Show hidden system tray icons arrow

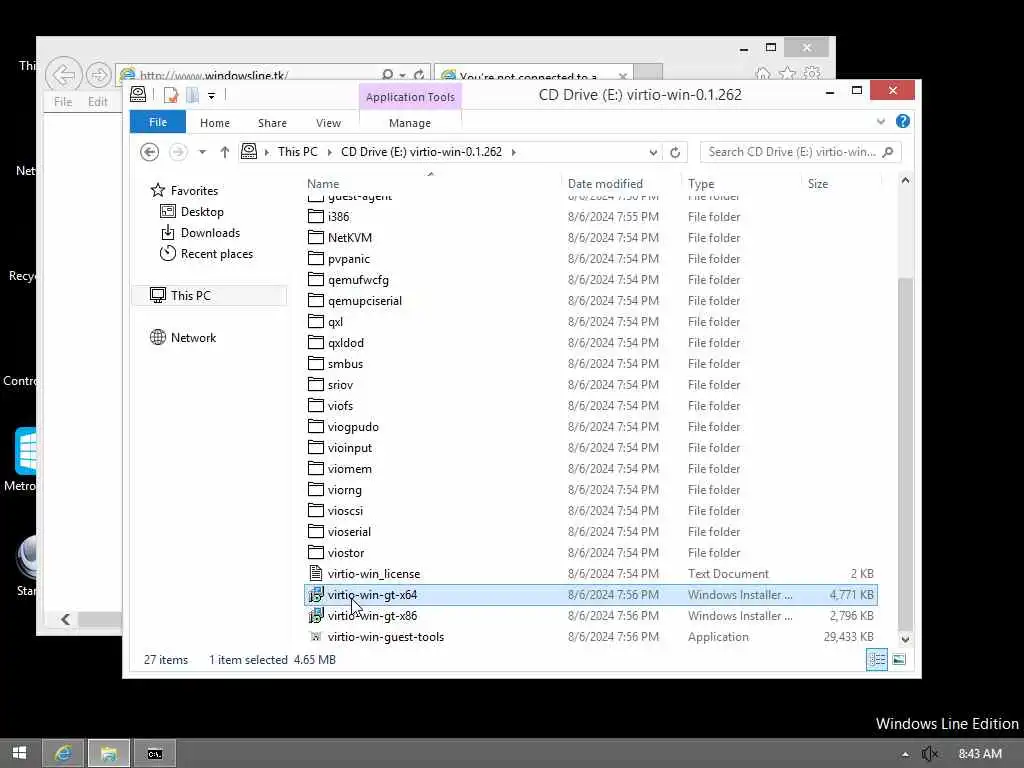905,754
